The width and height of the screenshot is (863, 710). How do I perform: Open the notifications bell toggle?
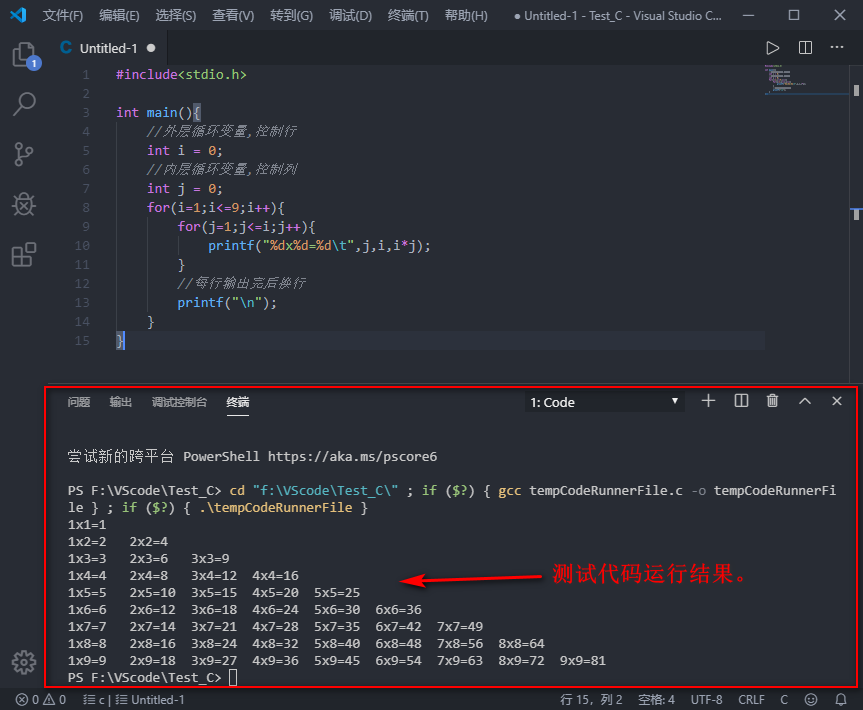[841, 699]
